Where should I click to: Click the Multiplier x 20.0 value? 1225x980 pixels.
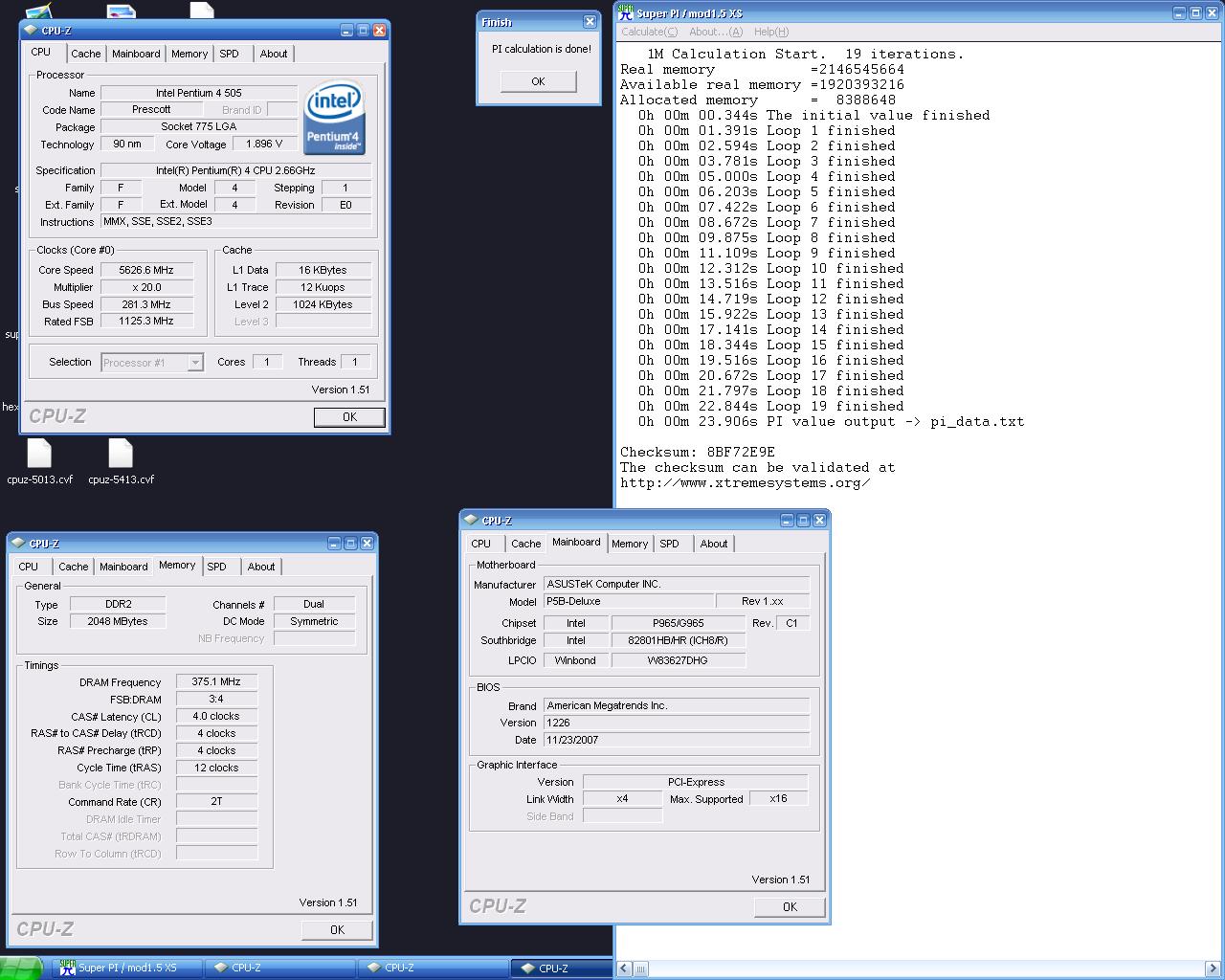click(x=146, y=287)
